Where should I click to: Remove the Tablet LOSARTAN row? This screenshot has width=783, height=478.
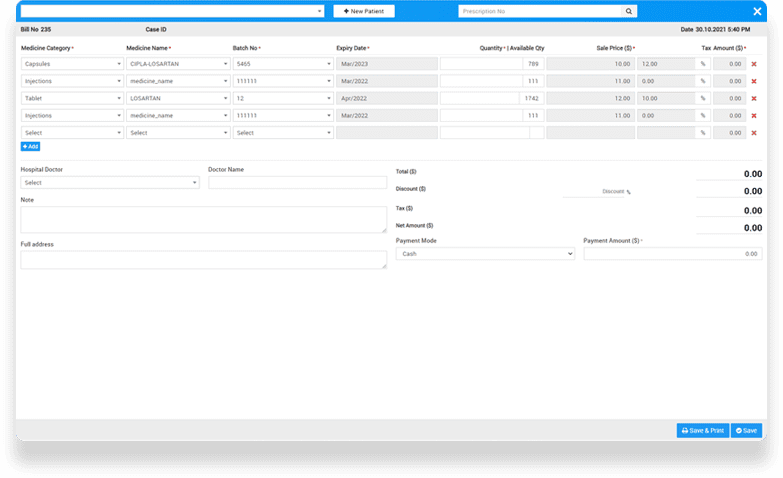tap(754, 98)
